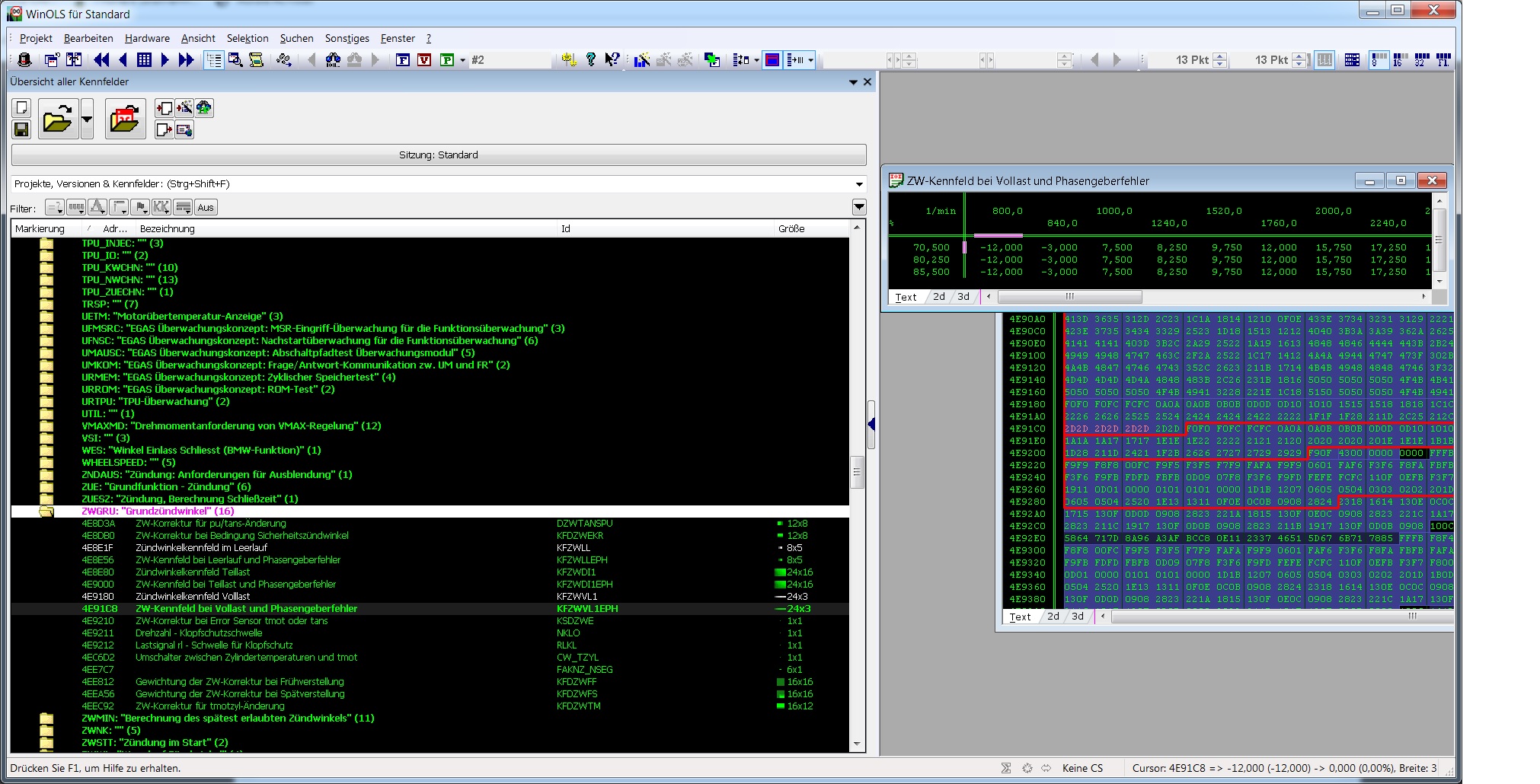
Task: Switch the filter off with the Aus button
Action: click(x=206, y=207)
